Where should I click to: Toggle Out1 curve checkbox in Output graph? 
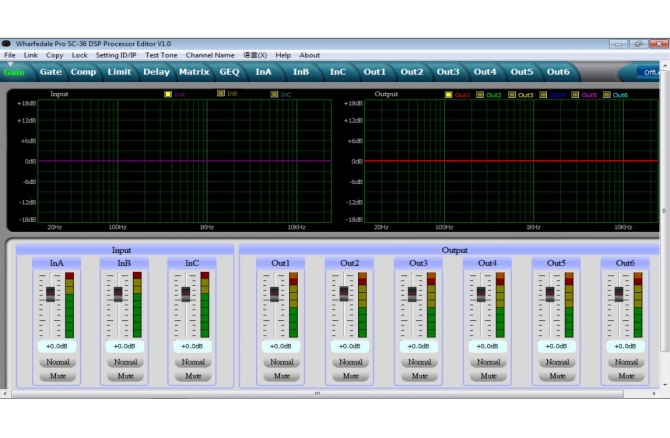[x=448, y=94]
